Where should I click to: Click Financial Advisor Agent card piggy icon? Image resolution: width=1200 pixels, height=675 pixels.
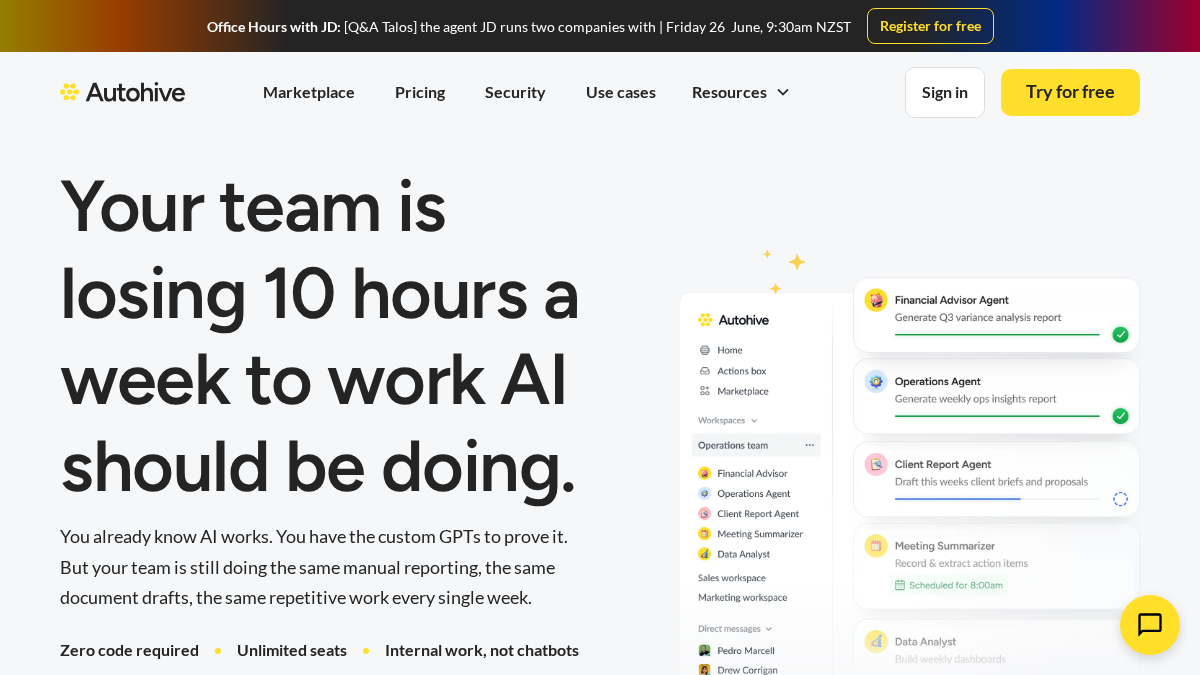876,300
